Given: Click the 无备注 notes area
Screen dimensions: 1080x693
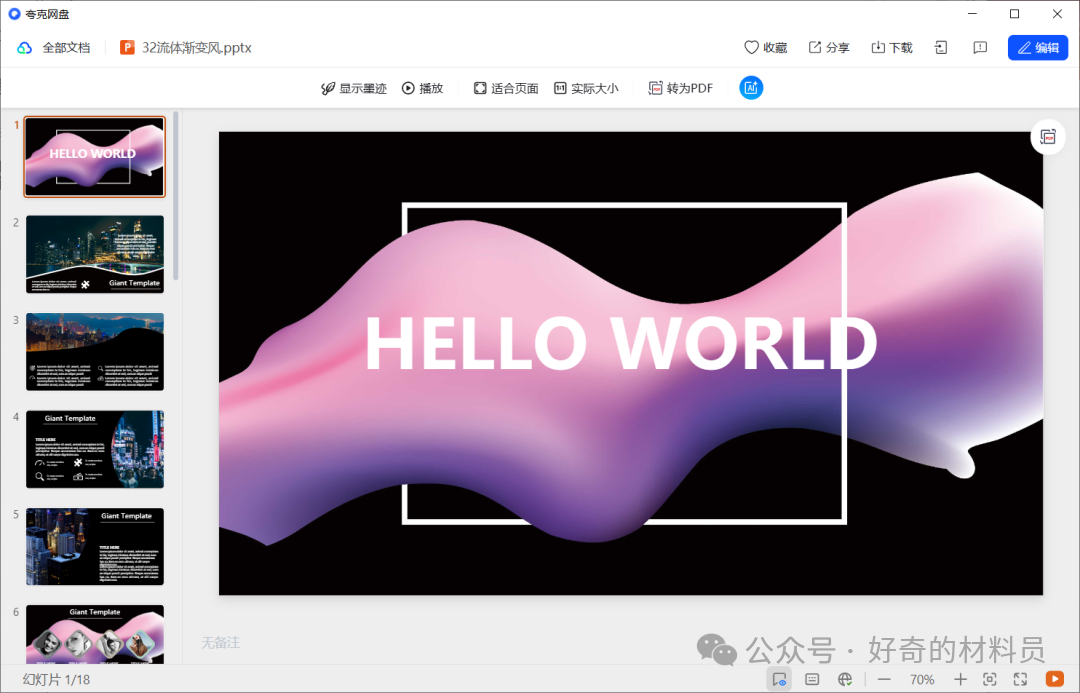Looking at the screenshot, I should point(220,643).
